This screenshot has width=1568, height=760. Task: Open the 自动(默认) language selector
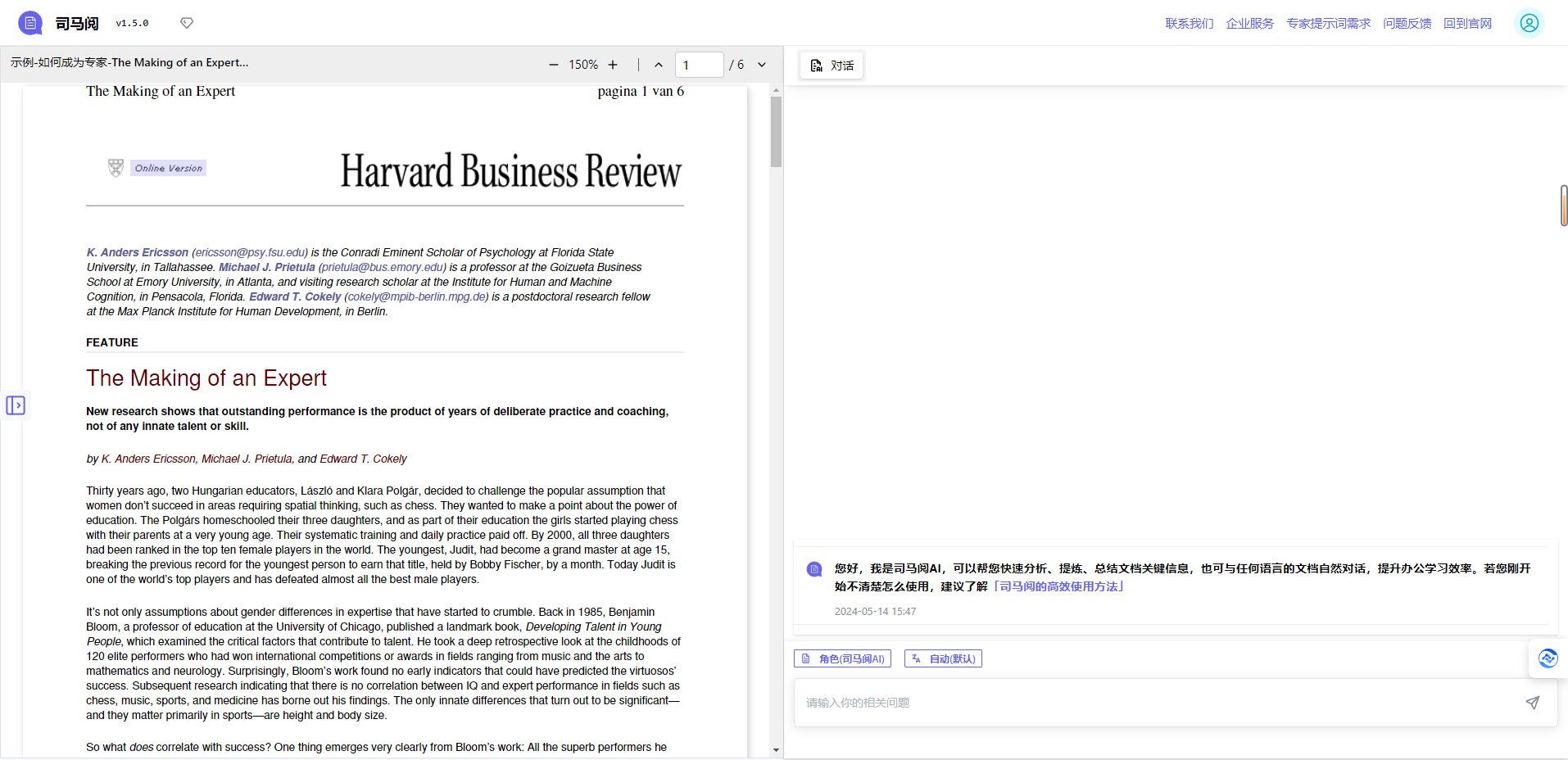coord(943,658)
